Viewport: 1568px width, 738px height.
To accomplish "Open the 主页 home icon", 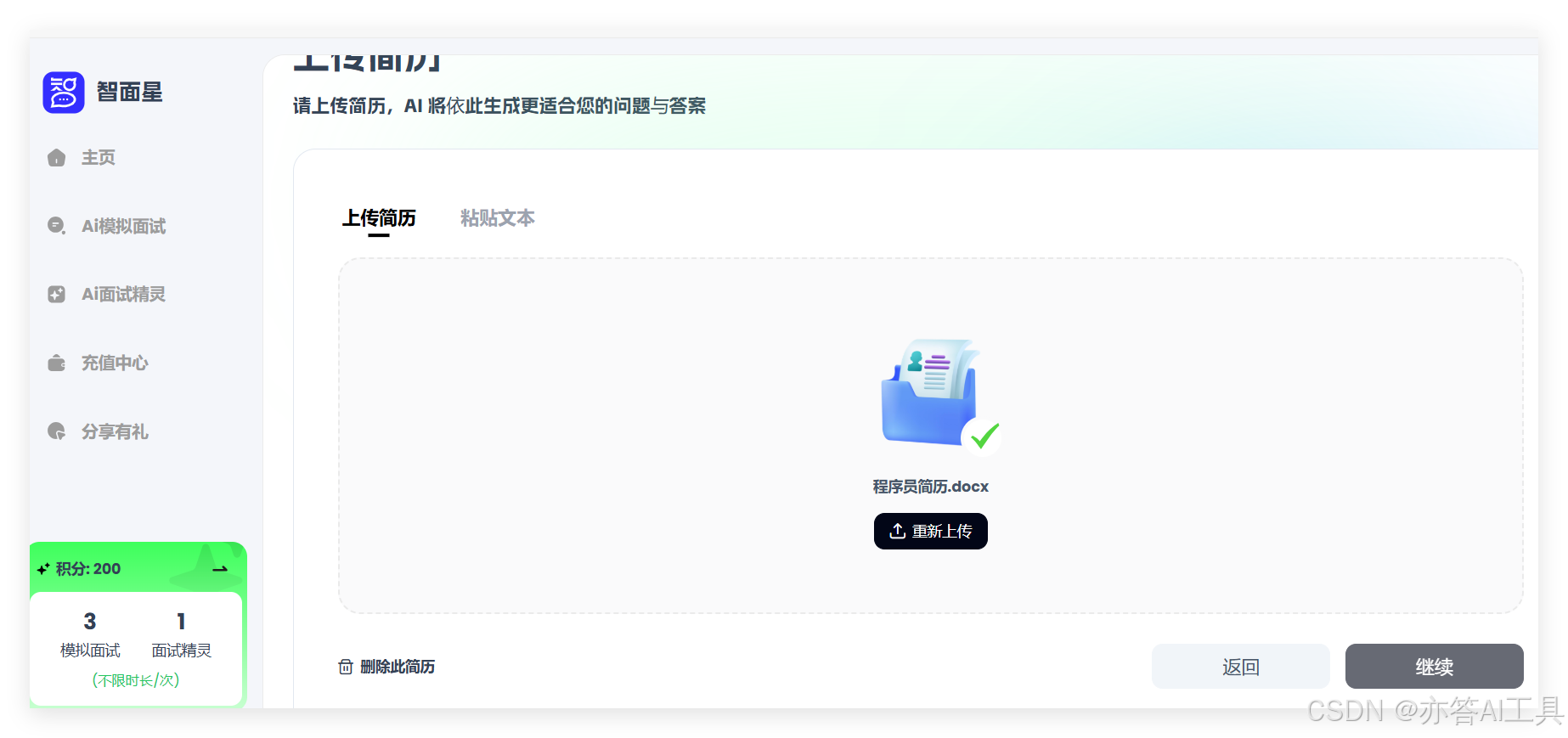I will coord(57,158).
